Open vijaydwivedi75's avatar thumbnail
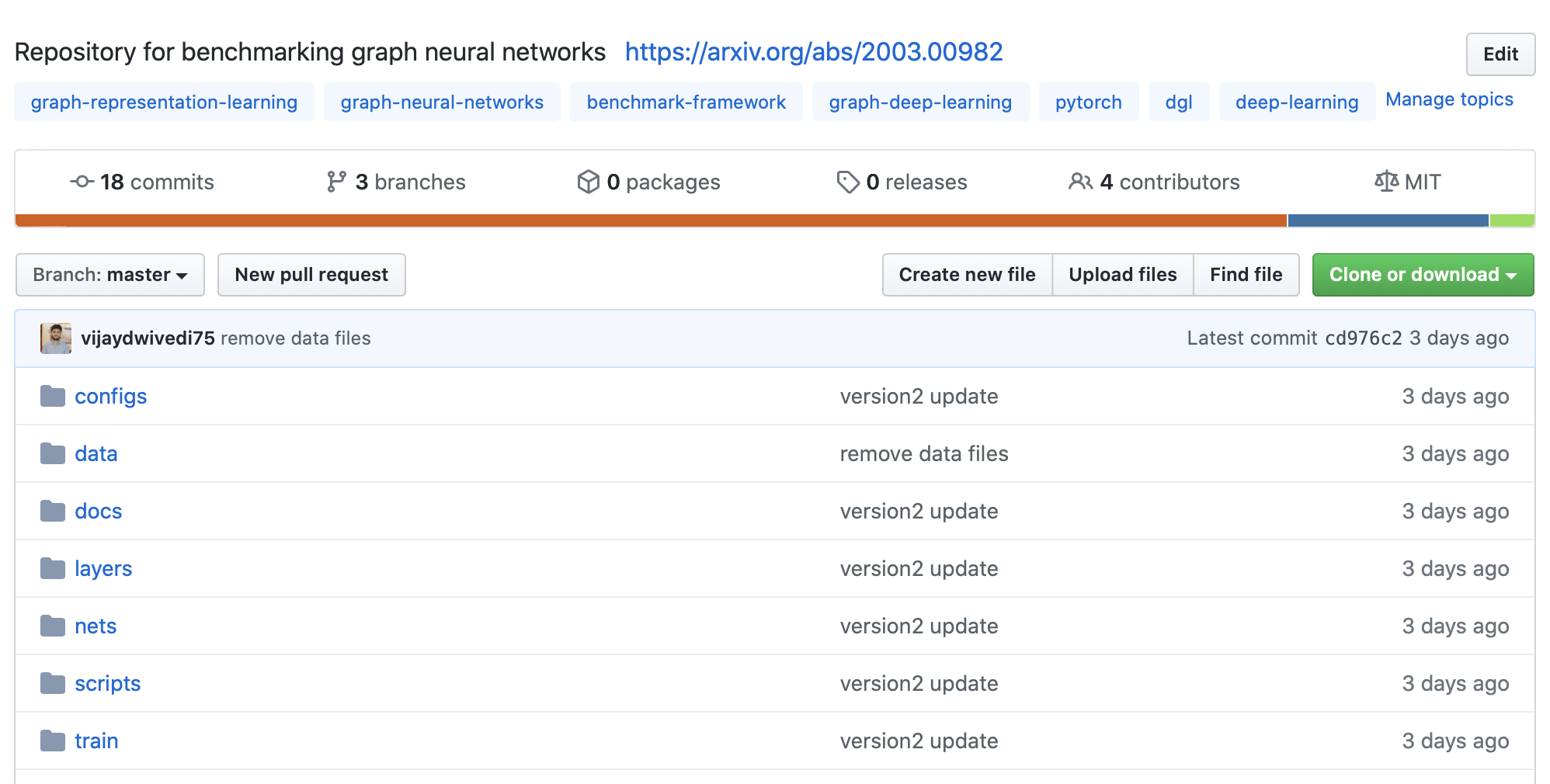The height and width of the screenshot is (784, 1550). 56,338
